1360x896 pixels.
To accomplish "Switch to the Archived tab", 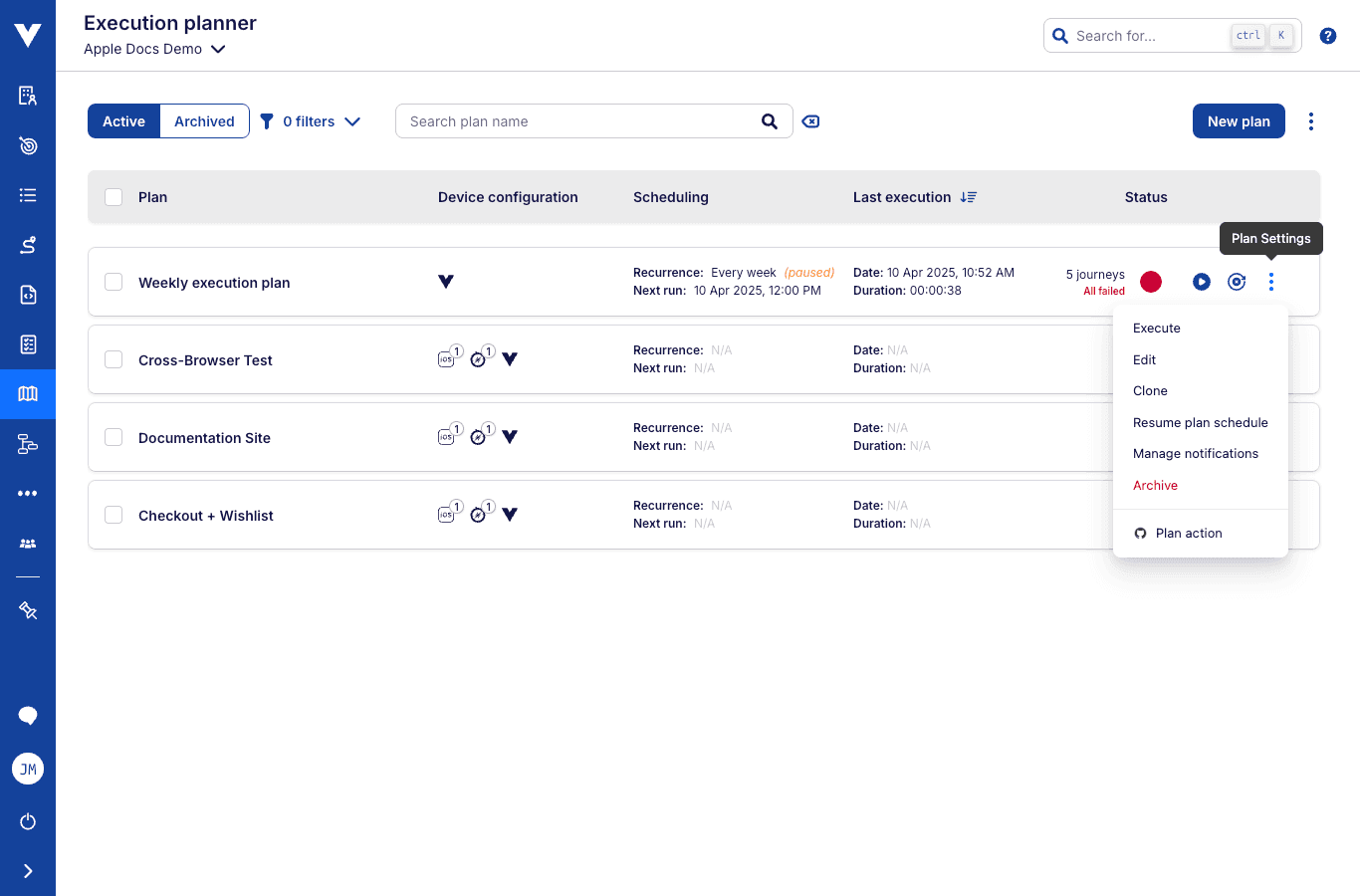I will coord(204,120).
